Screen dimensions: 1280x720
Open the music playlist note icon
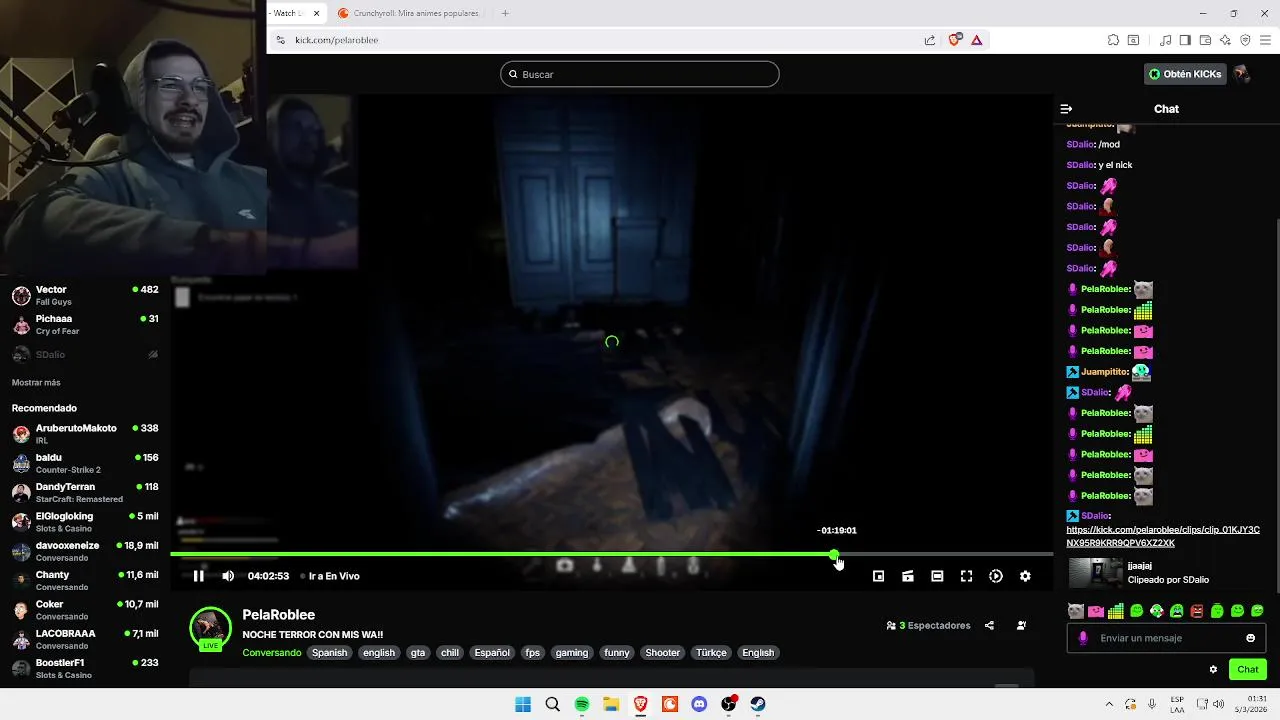(x=1165, y=40)
